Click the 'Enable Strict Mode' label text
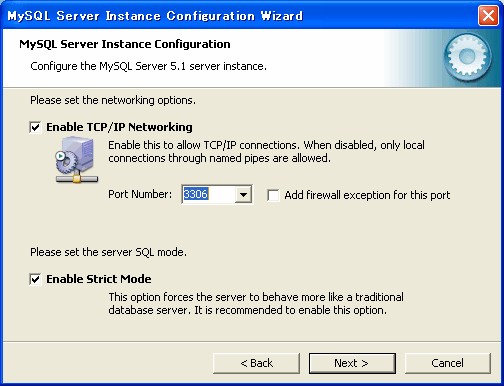The height and width of the screenshot is (386, 504). 99,279
